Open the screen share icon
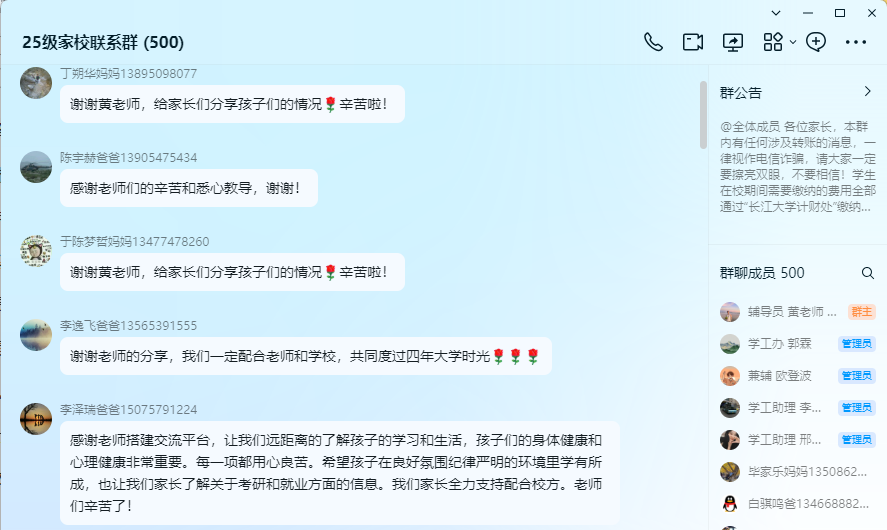887x530 pixels. (x=733, y=42)
